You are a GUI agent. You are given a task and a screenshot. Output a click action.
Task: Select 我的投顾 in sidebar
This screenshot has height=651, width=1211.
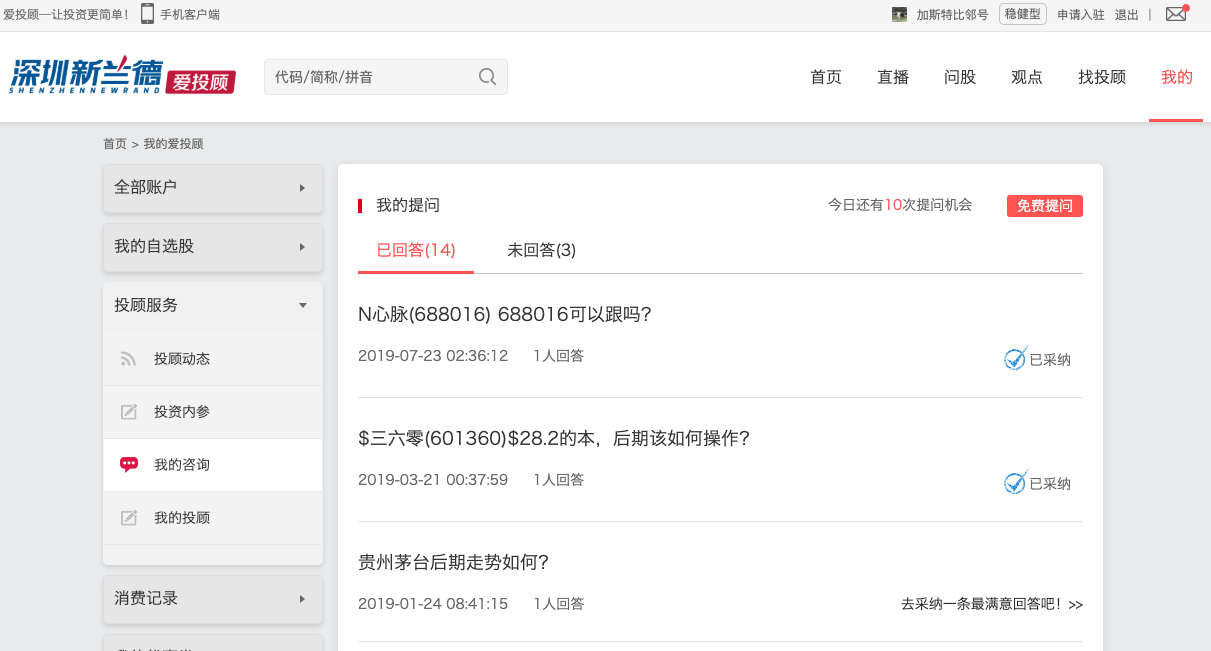[213, 518]
